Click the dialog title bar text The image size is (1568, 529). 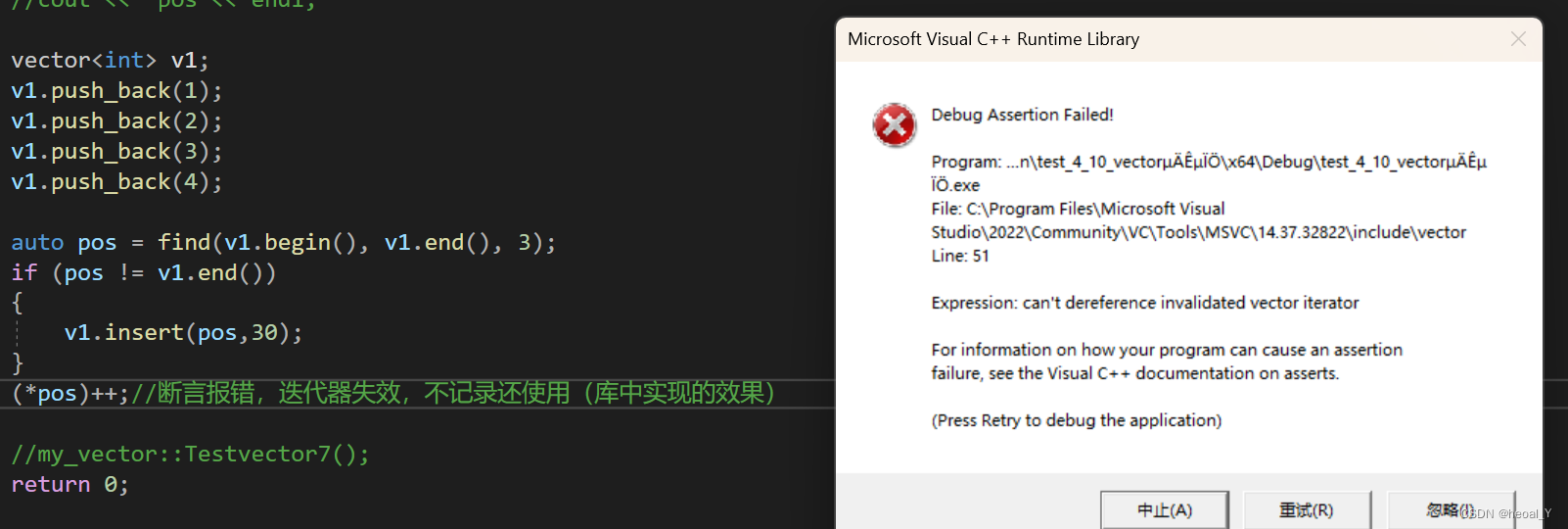tap(993, 39)
